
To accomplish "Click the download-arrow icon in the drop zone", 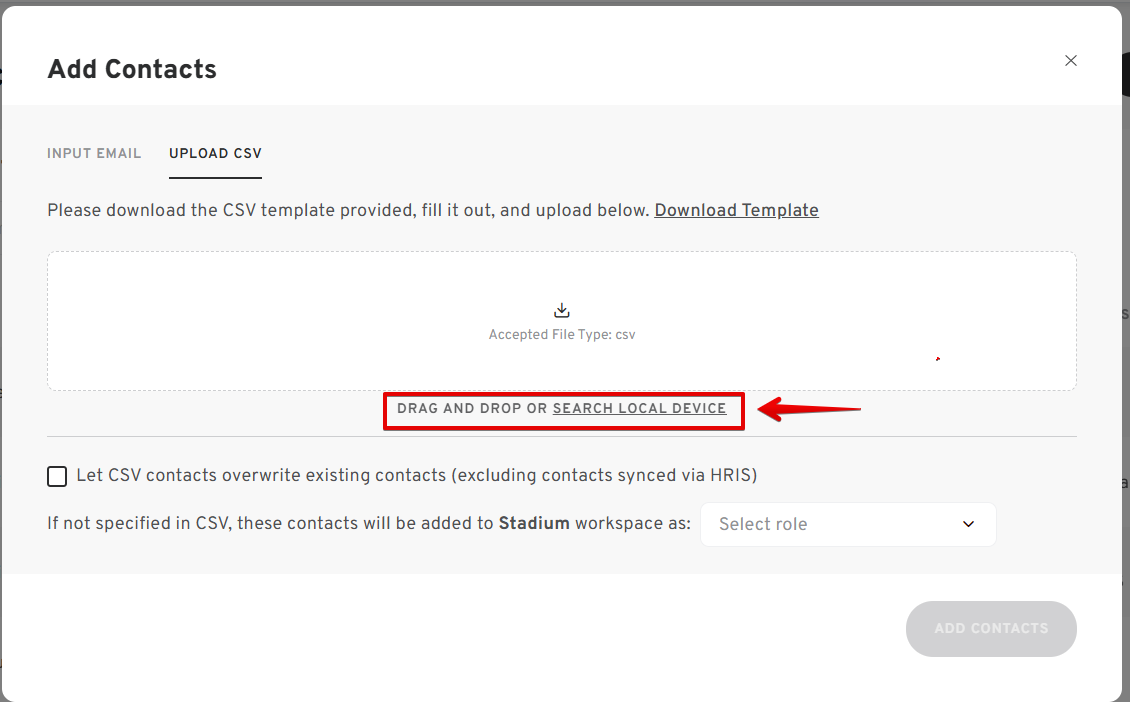I will click(x=561, y=311).
